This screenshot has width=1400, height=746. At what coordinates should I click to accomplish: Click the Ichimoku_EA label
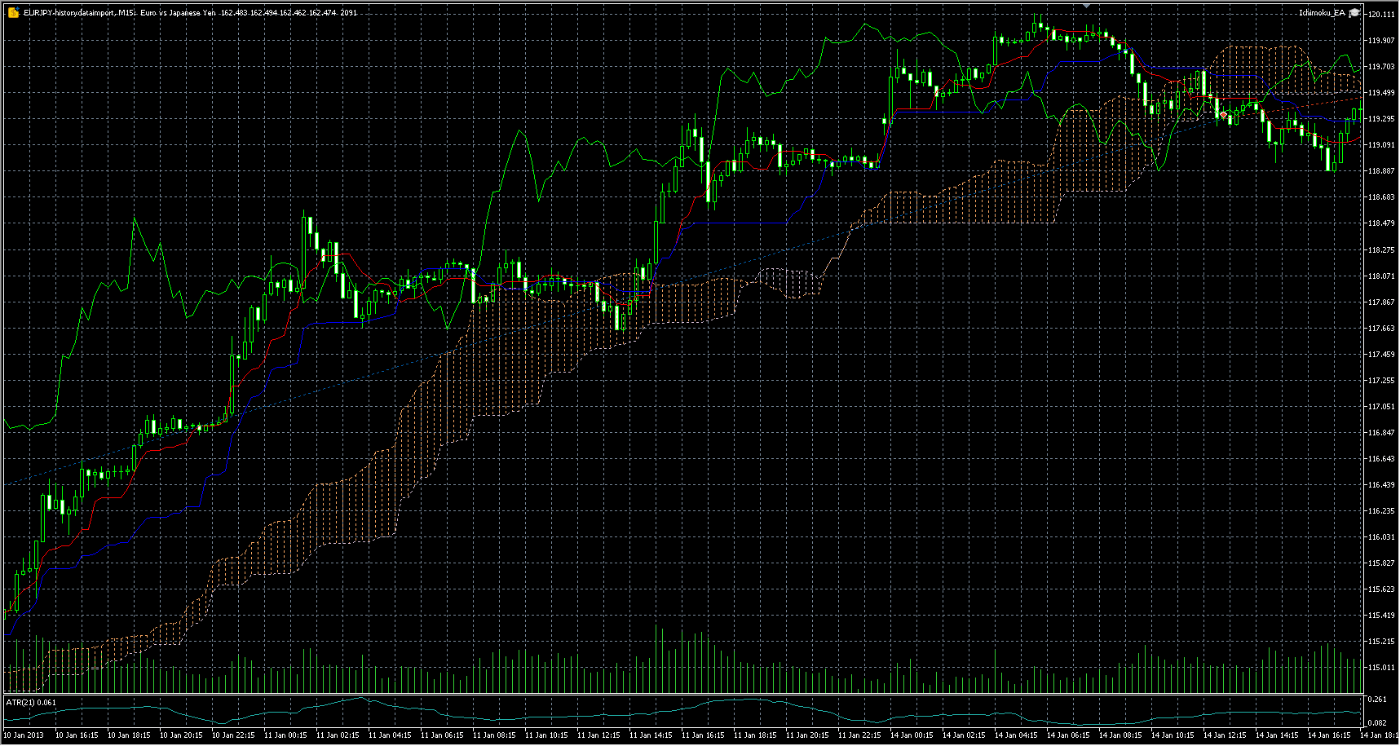pos(1321,12)
